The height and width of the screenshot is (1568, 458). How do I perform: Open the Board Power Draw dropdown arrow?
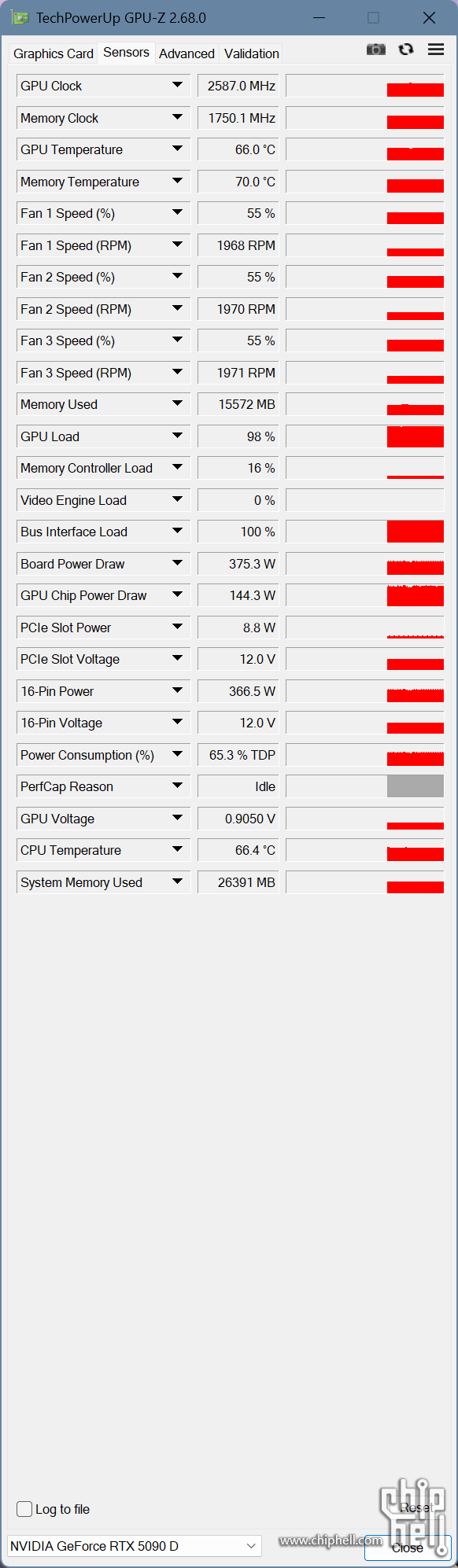click(x=177, y=563)
